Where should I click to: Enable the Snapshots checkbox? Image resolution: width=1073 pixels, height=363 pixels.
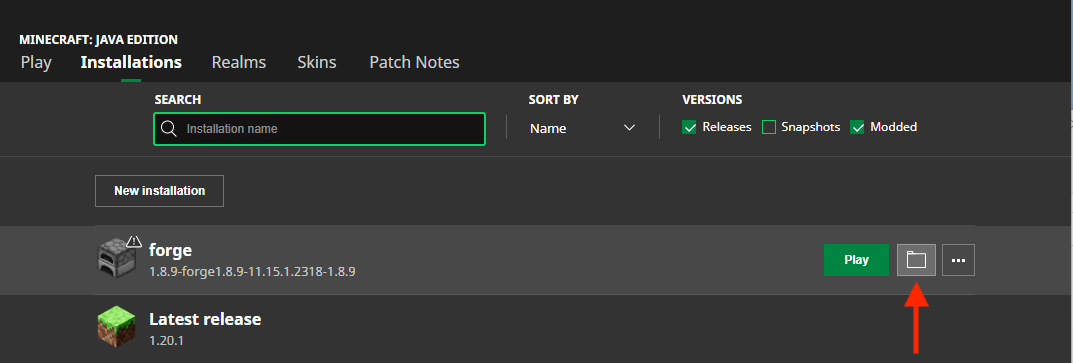(x=769, y=127)
